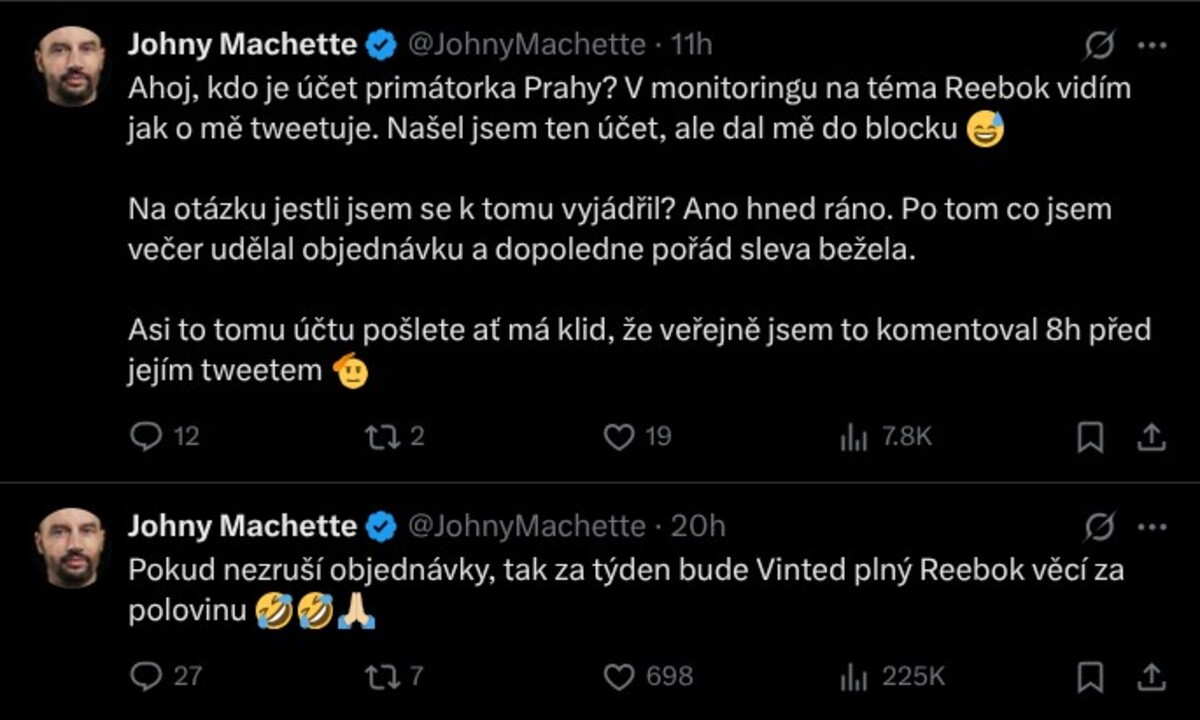Reply to the tweet about primátorka Prahy

click(x=147, y=437)
